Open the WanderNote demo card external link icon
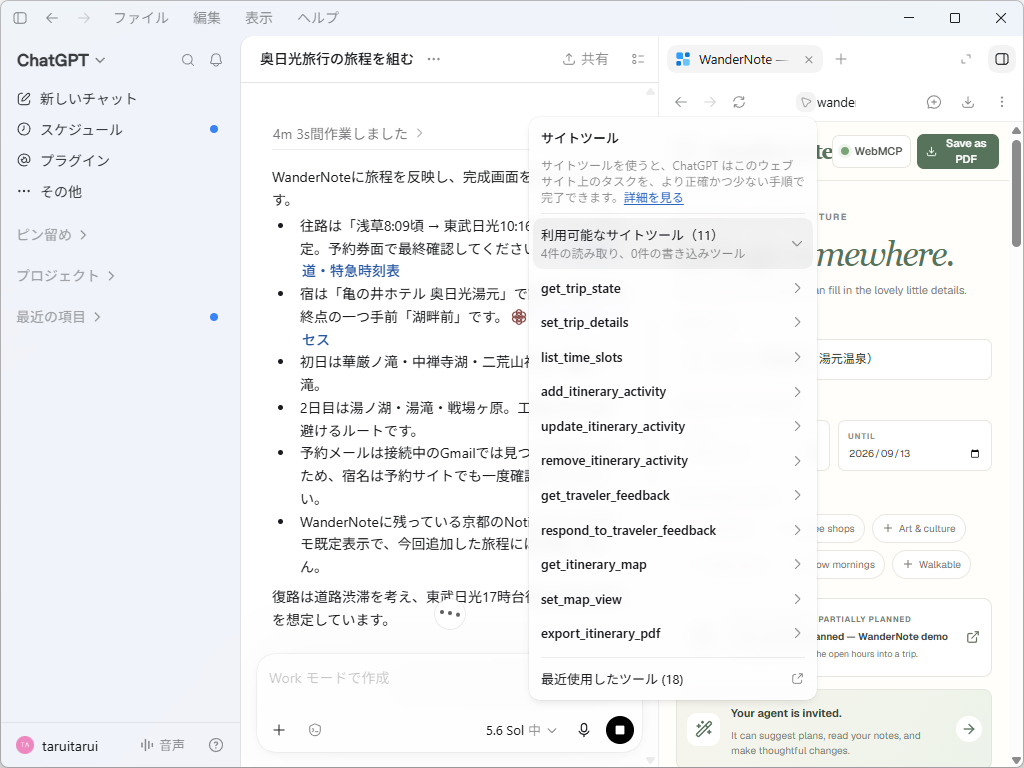This screenshot has width=1024, height=768. click(972, 637)
